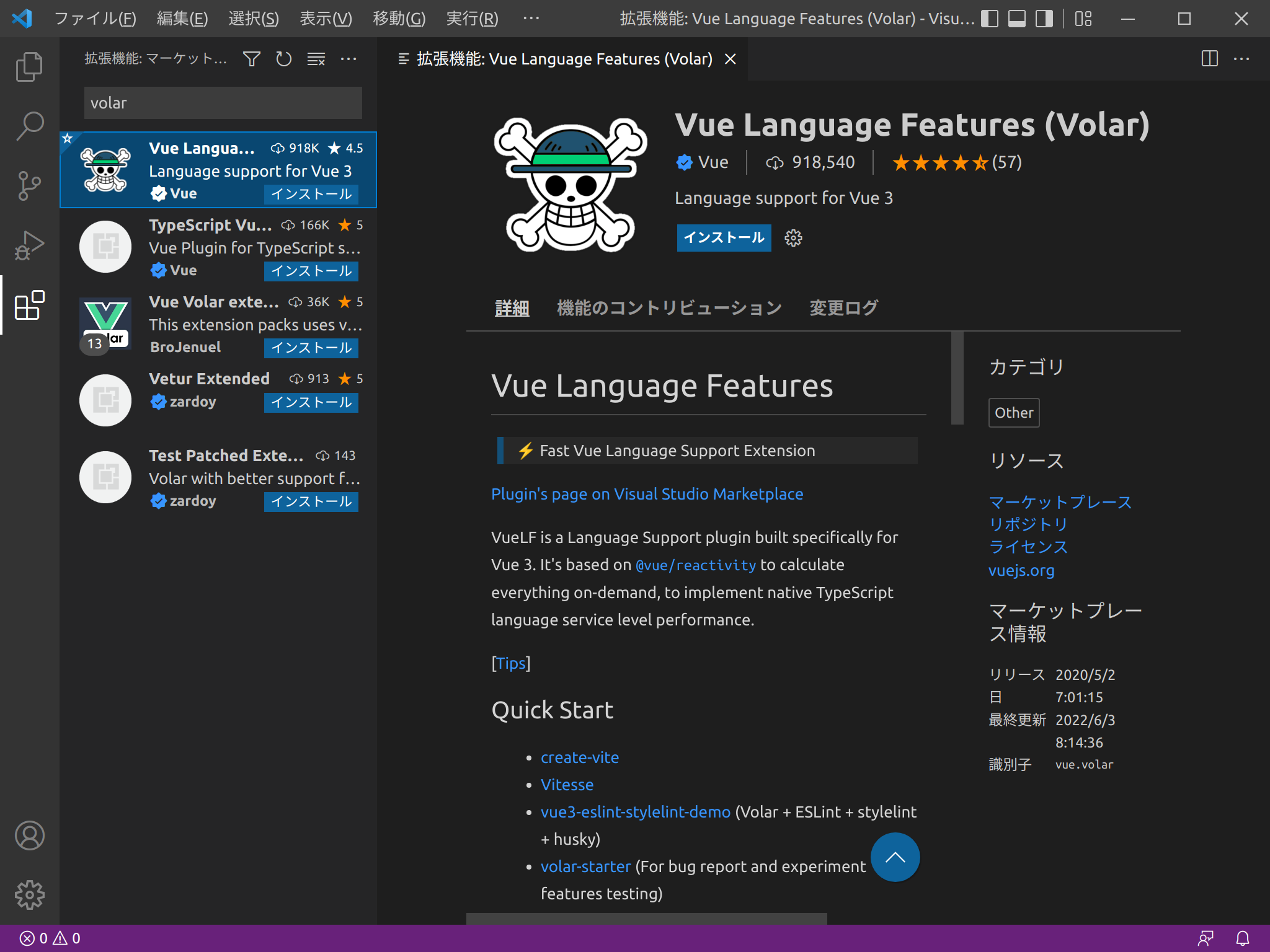
Task: Close the Vue Language Features tab
Action: click(x=730, y=59)
